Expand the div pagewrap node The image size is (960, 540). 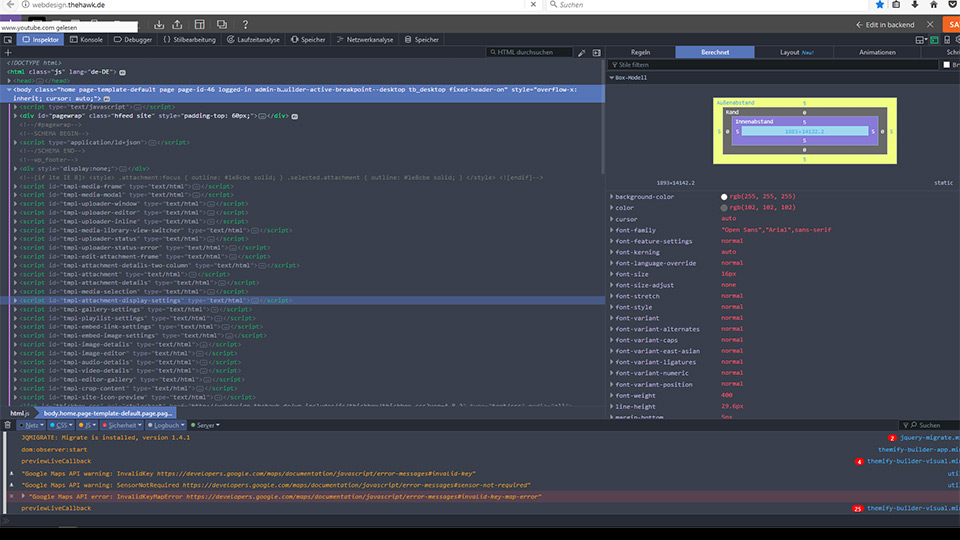click(15, 116)
